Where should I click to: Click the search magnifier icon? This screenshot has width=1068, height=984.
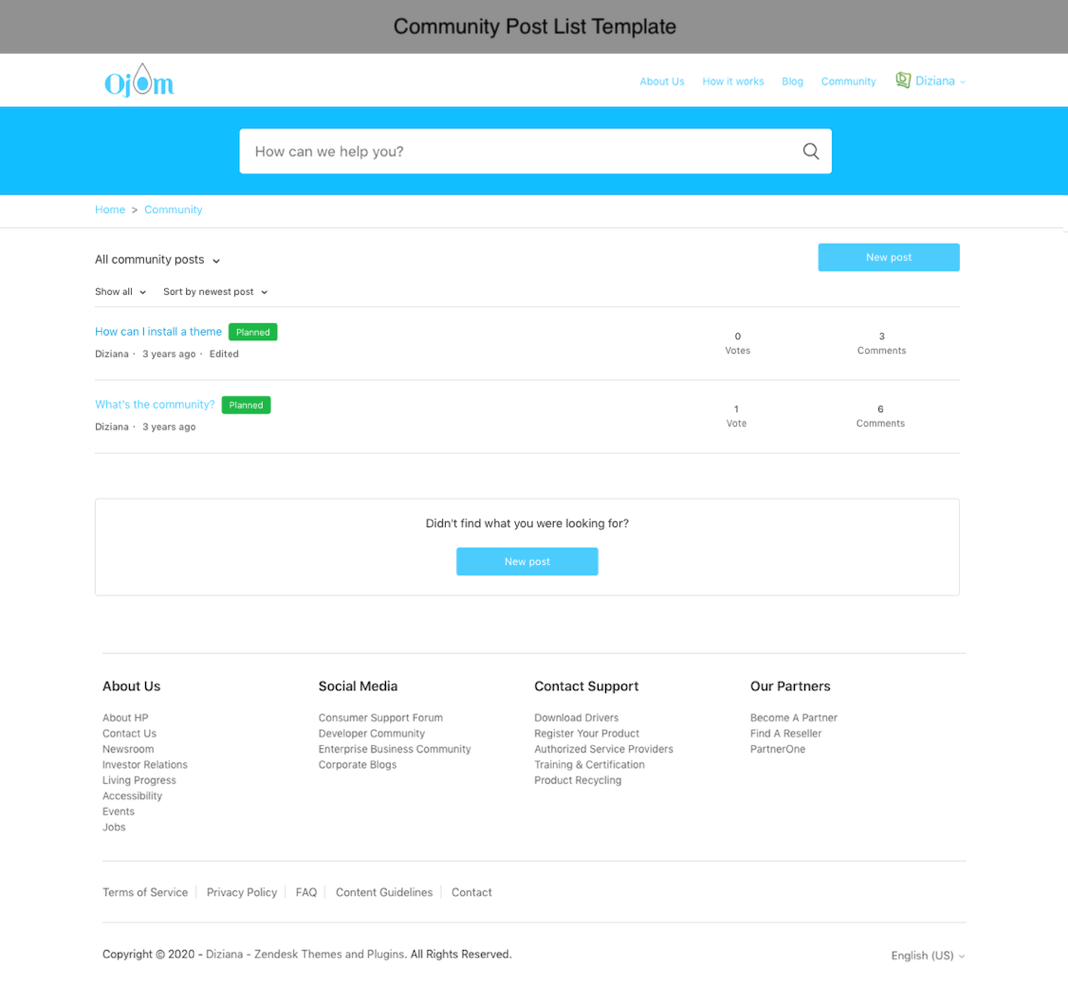810,151
